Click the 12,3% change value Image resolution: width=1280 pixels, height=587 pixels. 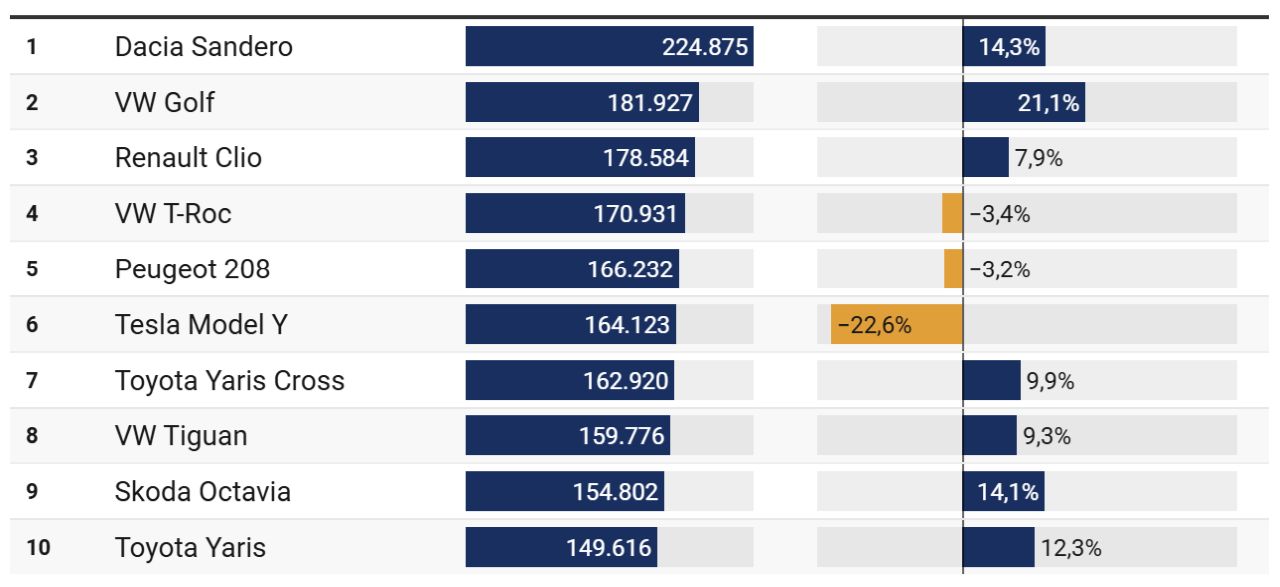click(1071, 547)
